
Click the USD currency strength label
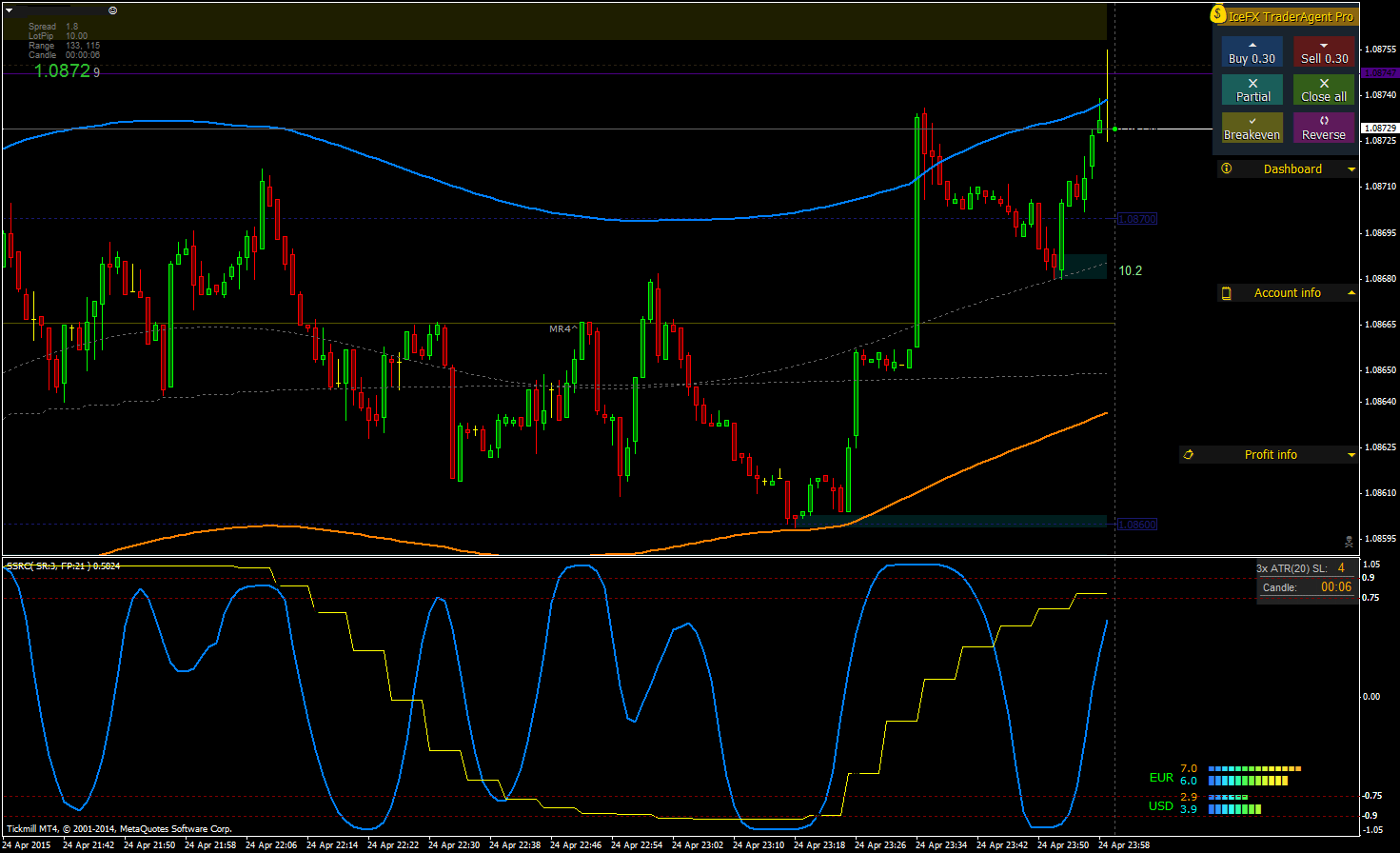[x=1161, y=806]
